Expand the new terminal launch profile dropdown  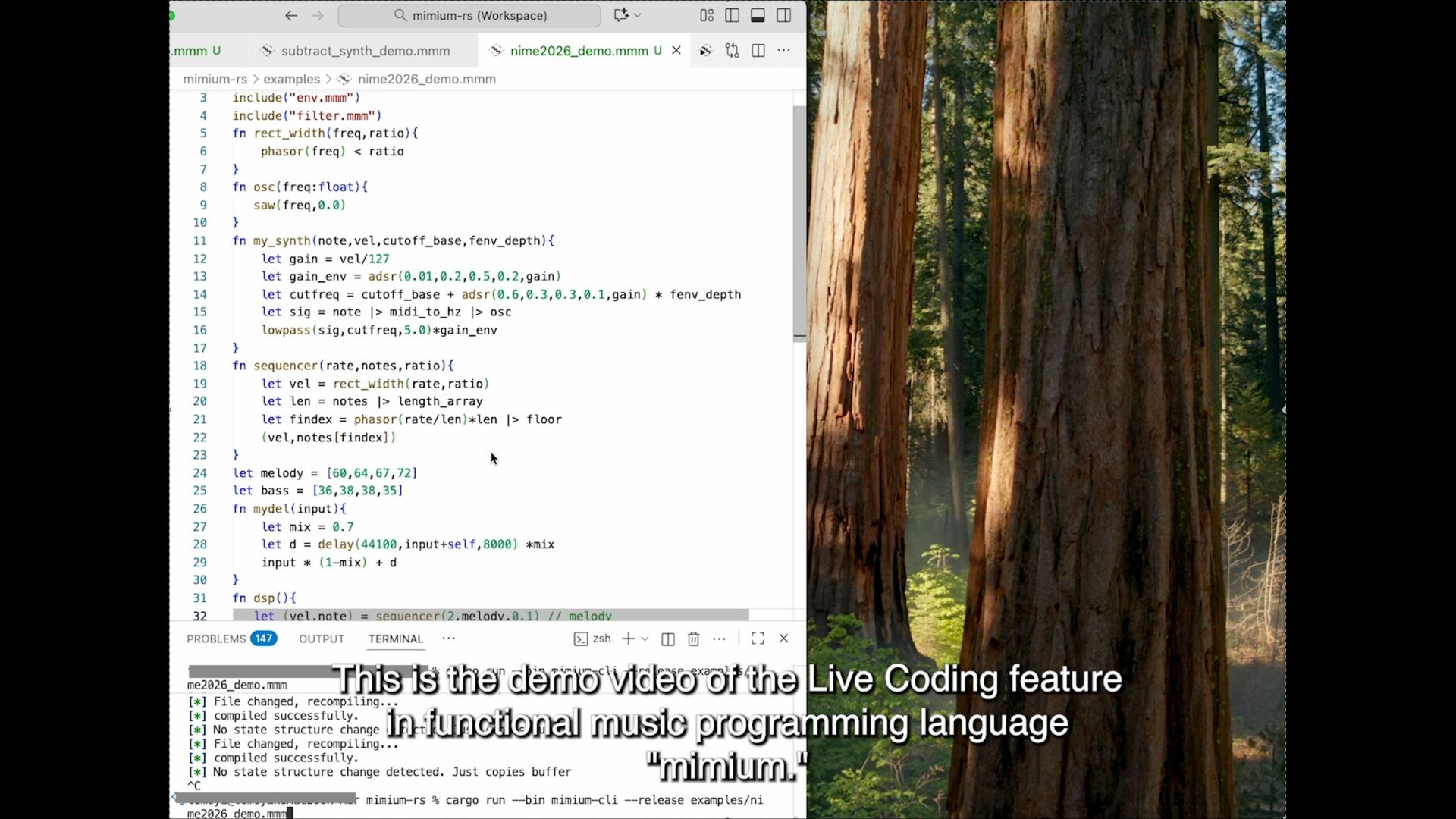tap(645, 639)
